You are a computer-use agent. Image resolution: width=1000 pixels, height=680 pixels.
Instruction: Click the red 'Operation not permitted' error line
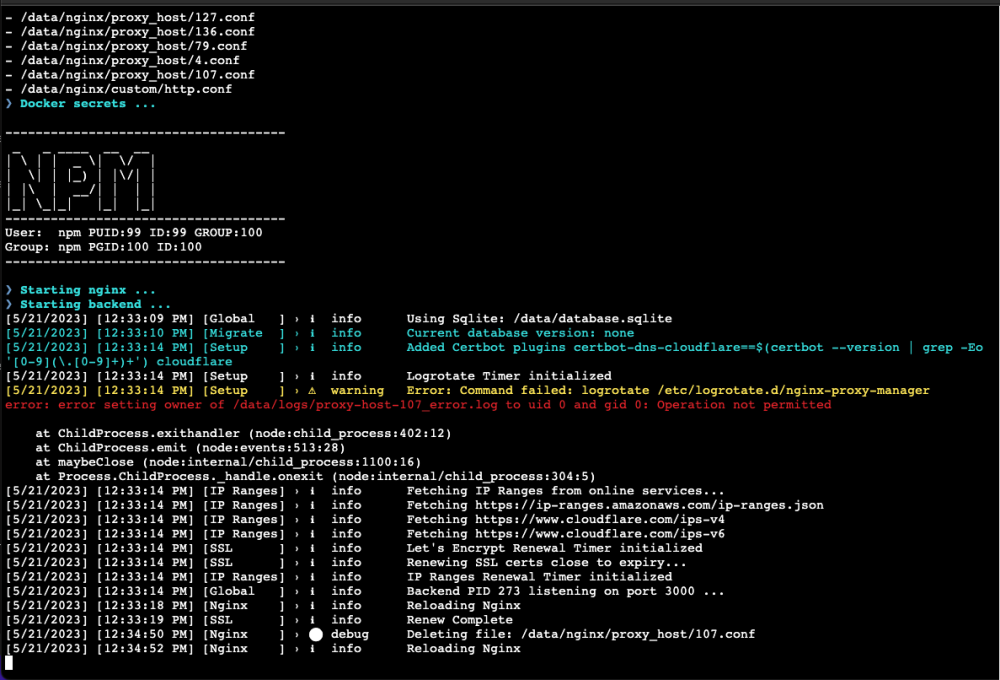tap(418, 405)
